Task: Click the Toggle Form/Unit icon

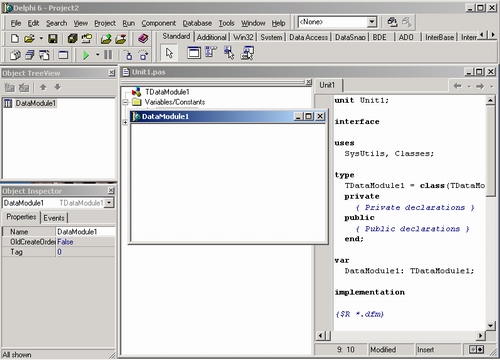Action: coord(44,55)
